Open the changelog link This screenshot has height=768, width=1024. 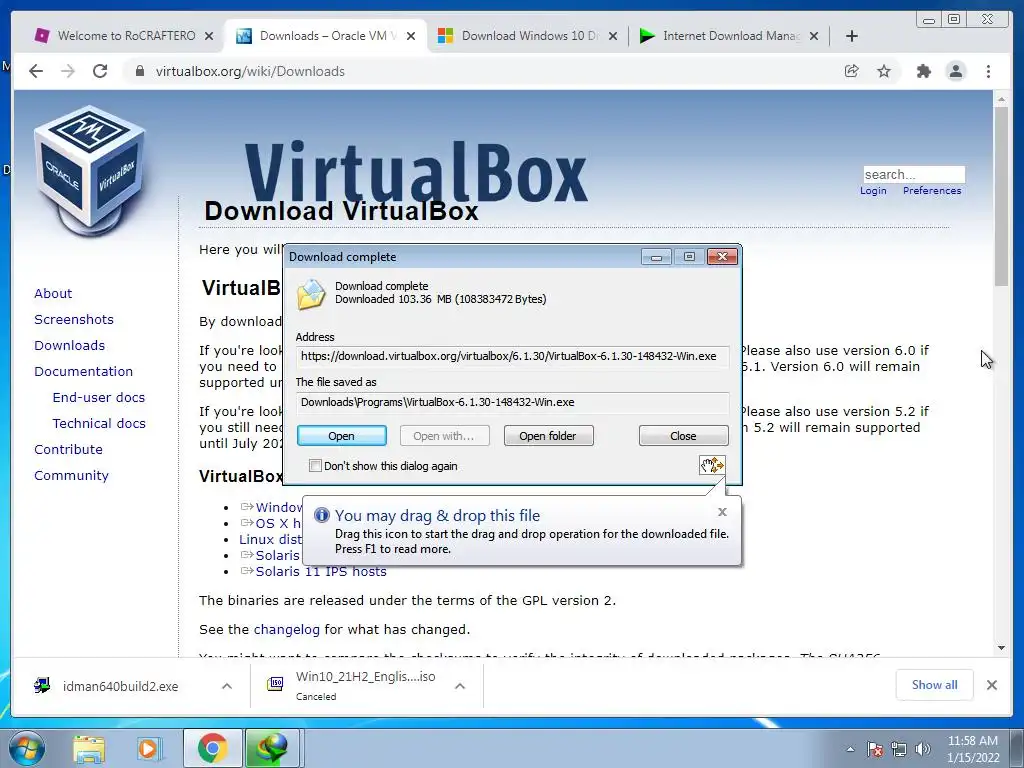click(287, 630)
